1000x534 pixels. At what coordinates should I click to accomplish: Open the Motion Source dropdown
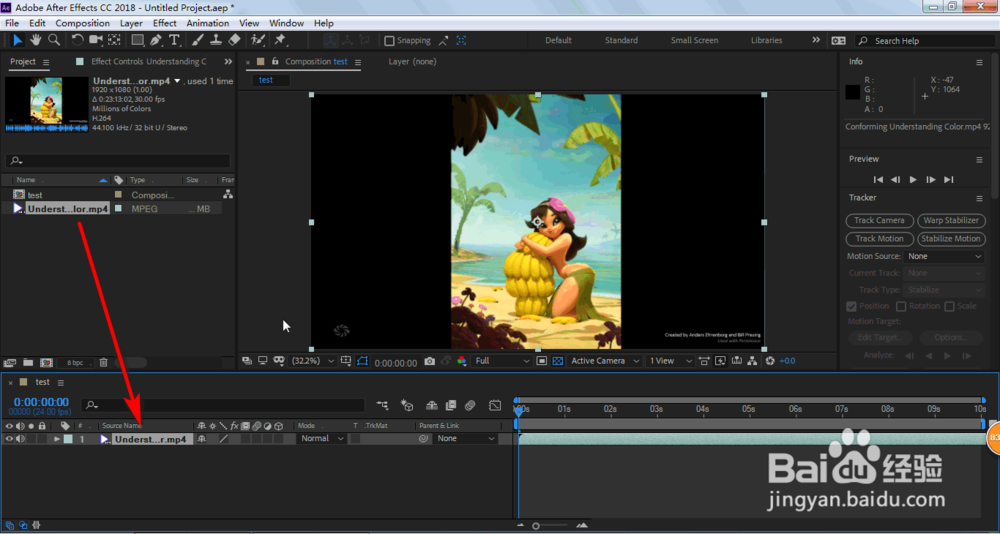945,256
